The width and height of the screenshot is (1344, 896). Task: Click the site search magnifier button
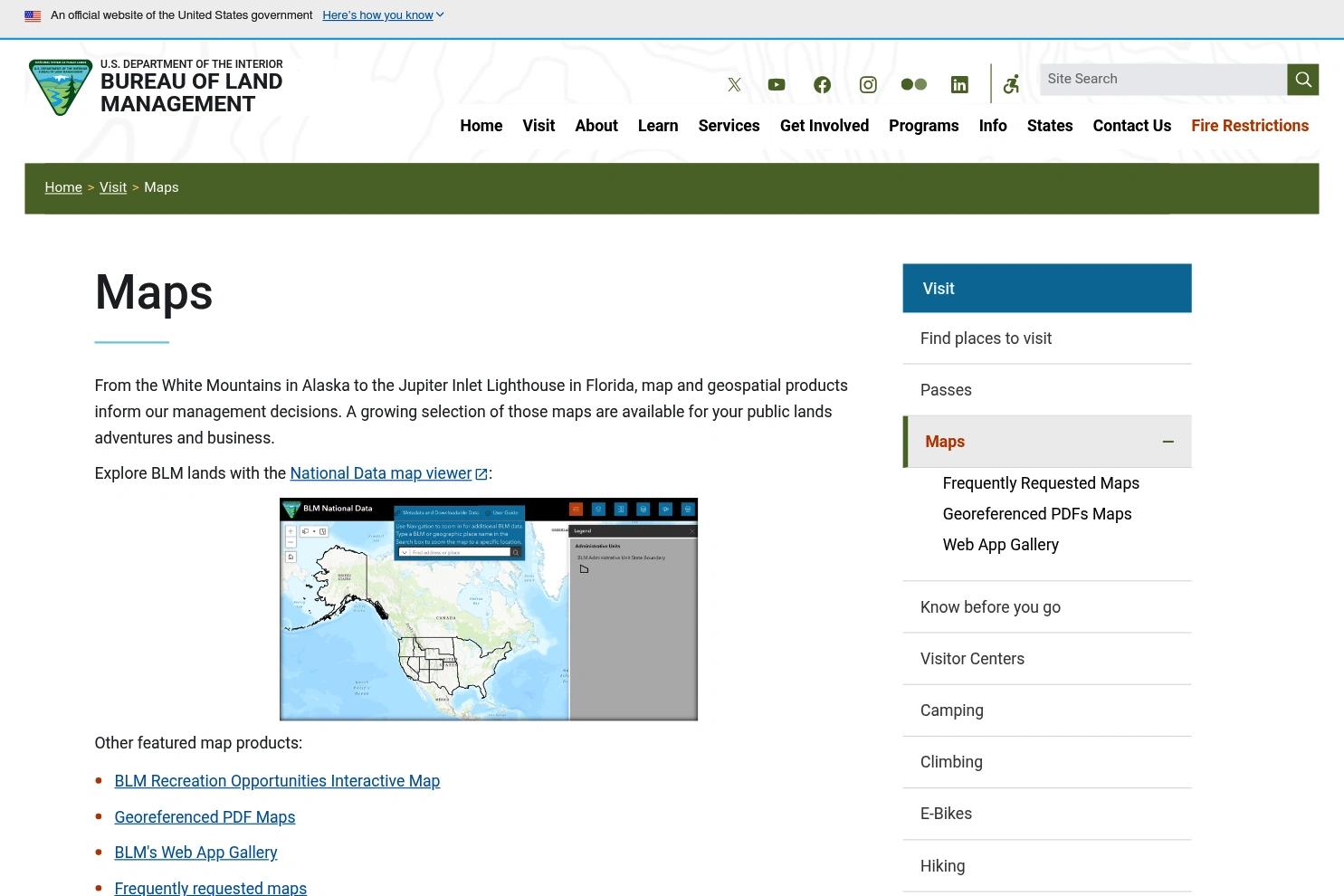pyautogui.click(x=1302, y=80)
